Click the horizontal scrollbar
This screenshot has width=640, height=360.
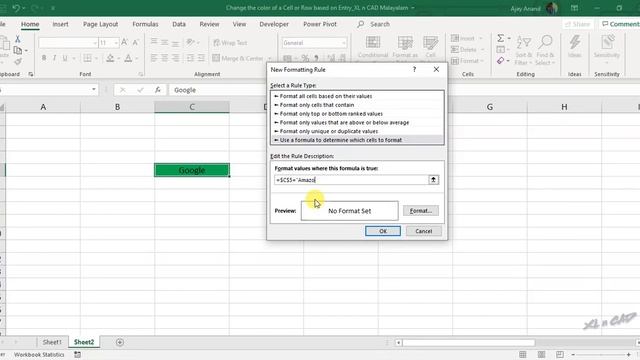(468, 342)
